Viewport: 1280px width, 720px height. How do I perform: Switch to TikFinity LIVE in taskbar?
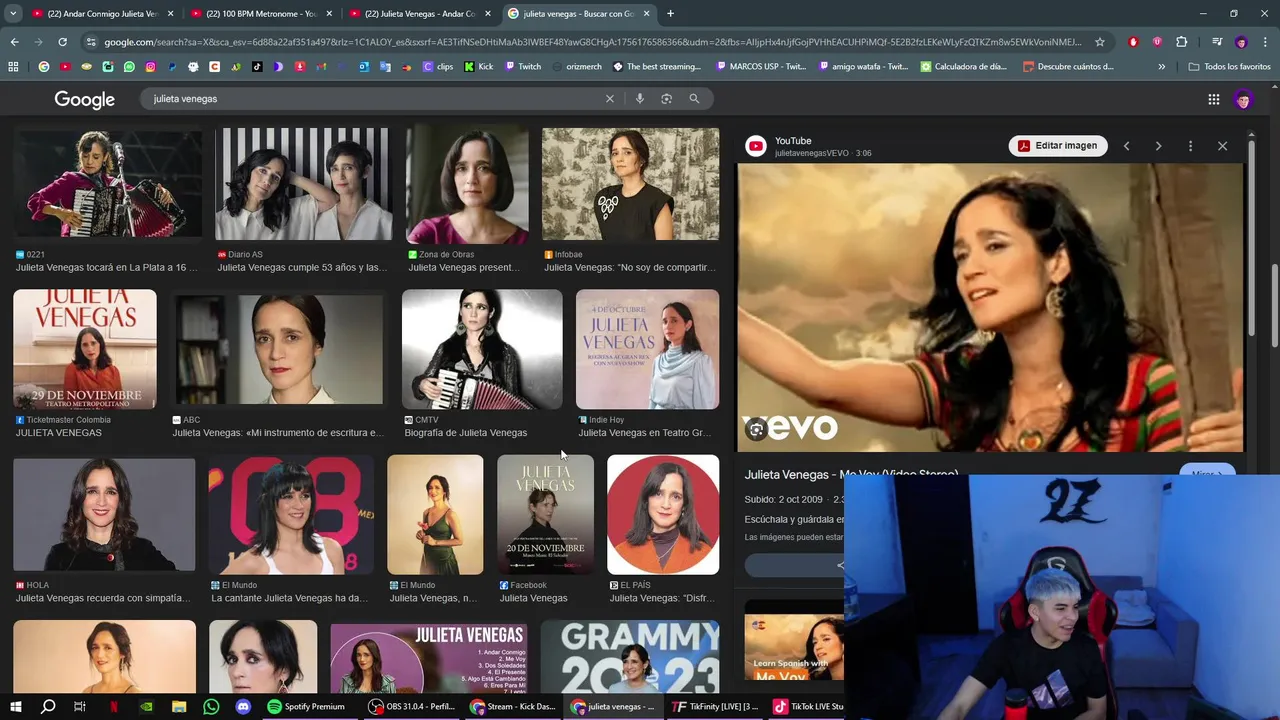tap(715, 707)
